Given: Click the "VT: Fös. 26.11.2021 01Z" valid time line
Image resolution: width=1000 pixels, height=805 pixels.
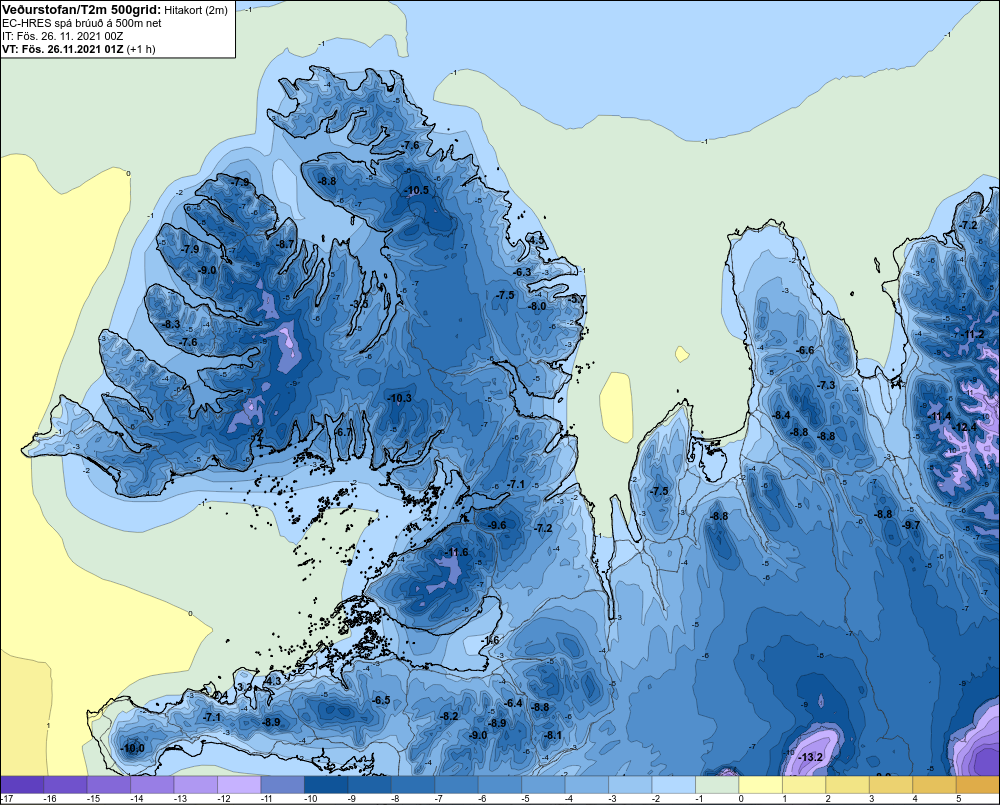Looking at the screenshot, I should [62, 49].
